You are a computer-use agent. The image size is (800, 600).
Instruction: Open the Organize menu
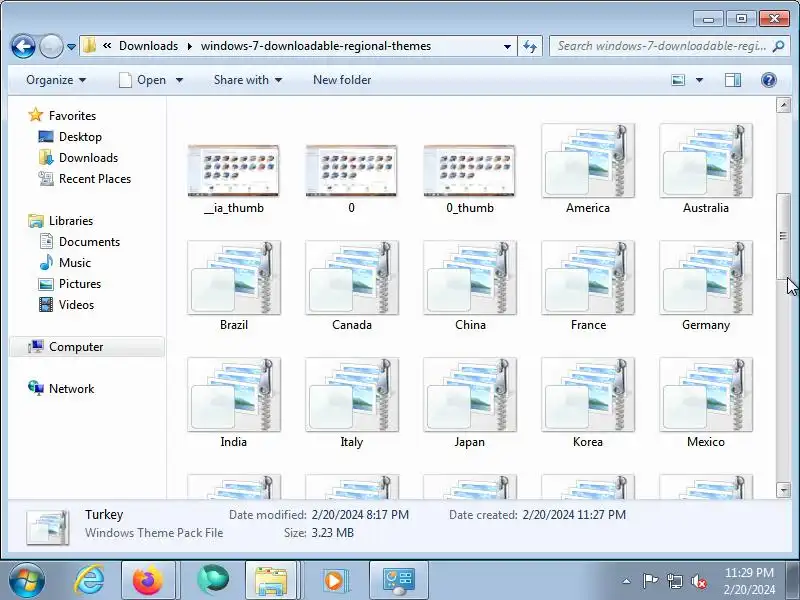pyautogui.click(x=56, y=80)
